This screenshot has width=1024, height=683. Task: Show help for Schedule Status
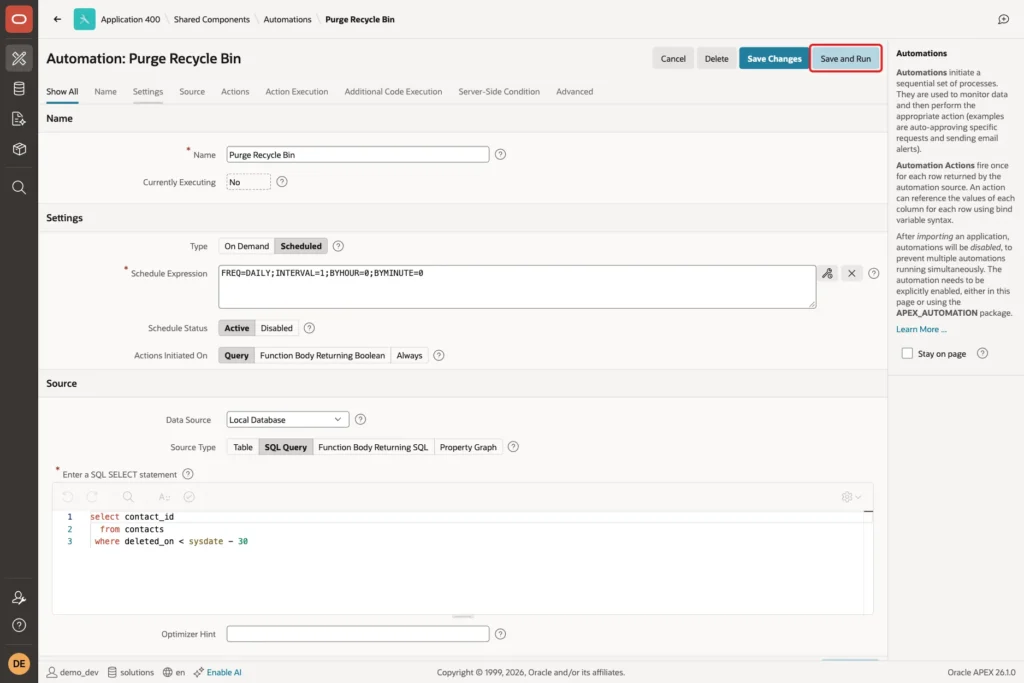click(309, 328)
